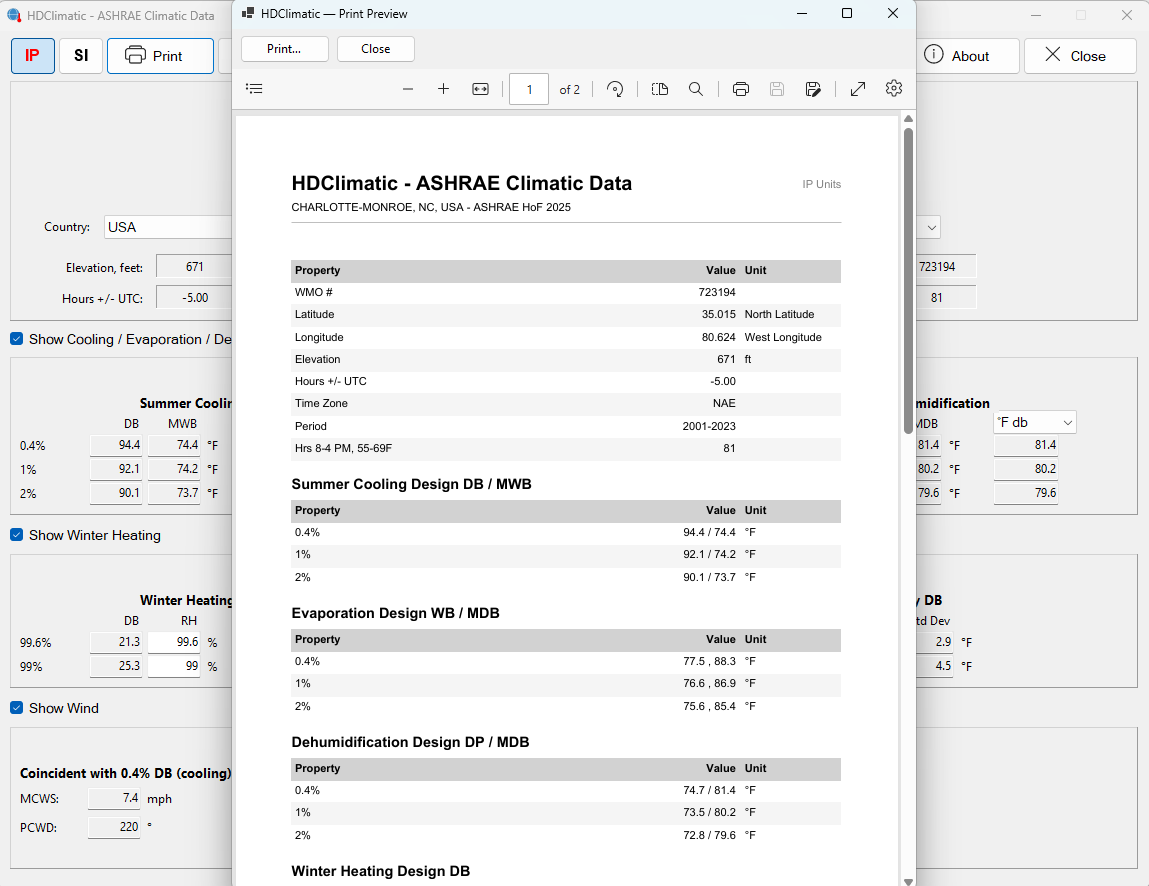Click the right field showing 81.4
This screenshot has width=1149, height=886.
(1025, 445)
